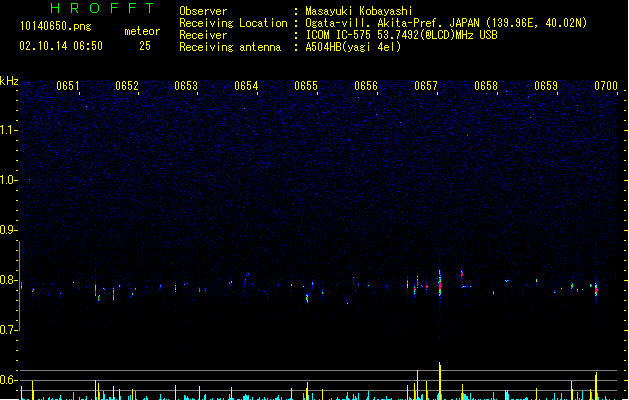Viewport: 629px width, 400px height.
Task: Click the ICOM IC-575 receiver value
Action: [x=401, y=35]
